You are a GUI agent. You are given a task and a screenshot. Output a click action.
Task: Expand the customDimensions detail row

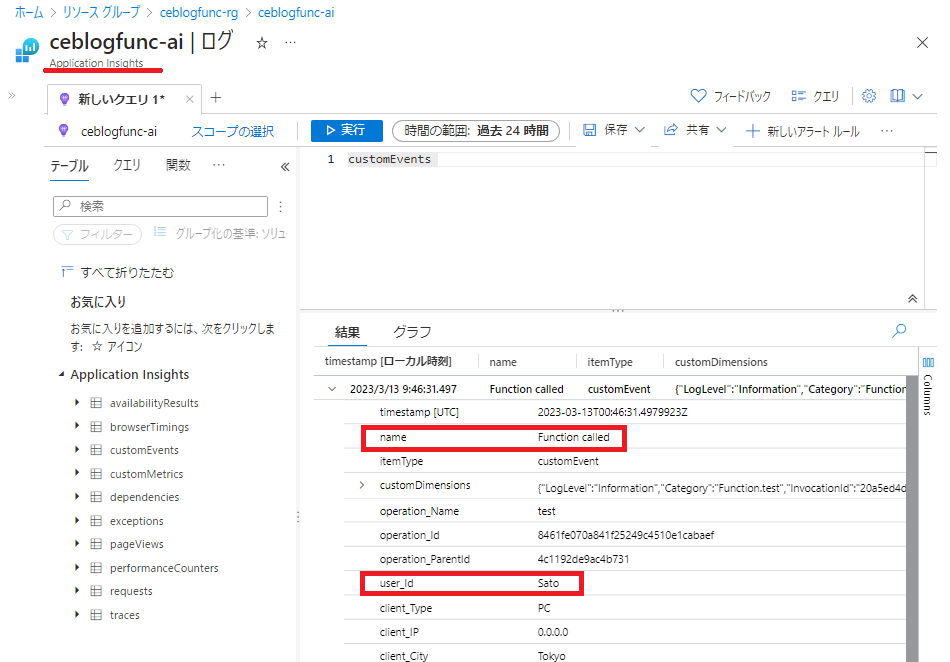coord(362,485)
